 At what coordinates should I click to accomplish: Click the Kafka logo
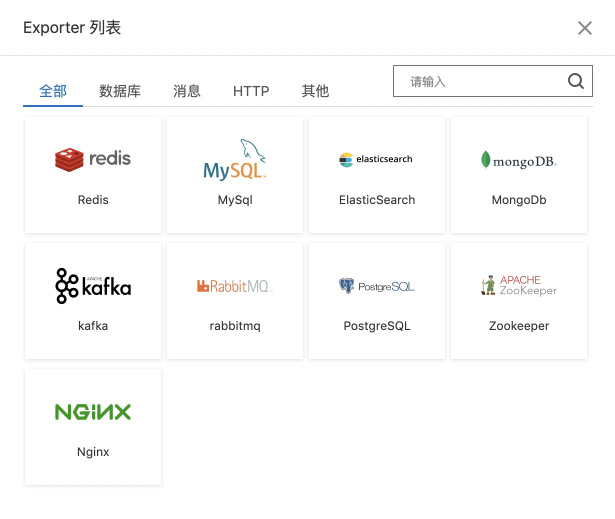(93, 286)
